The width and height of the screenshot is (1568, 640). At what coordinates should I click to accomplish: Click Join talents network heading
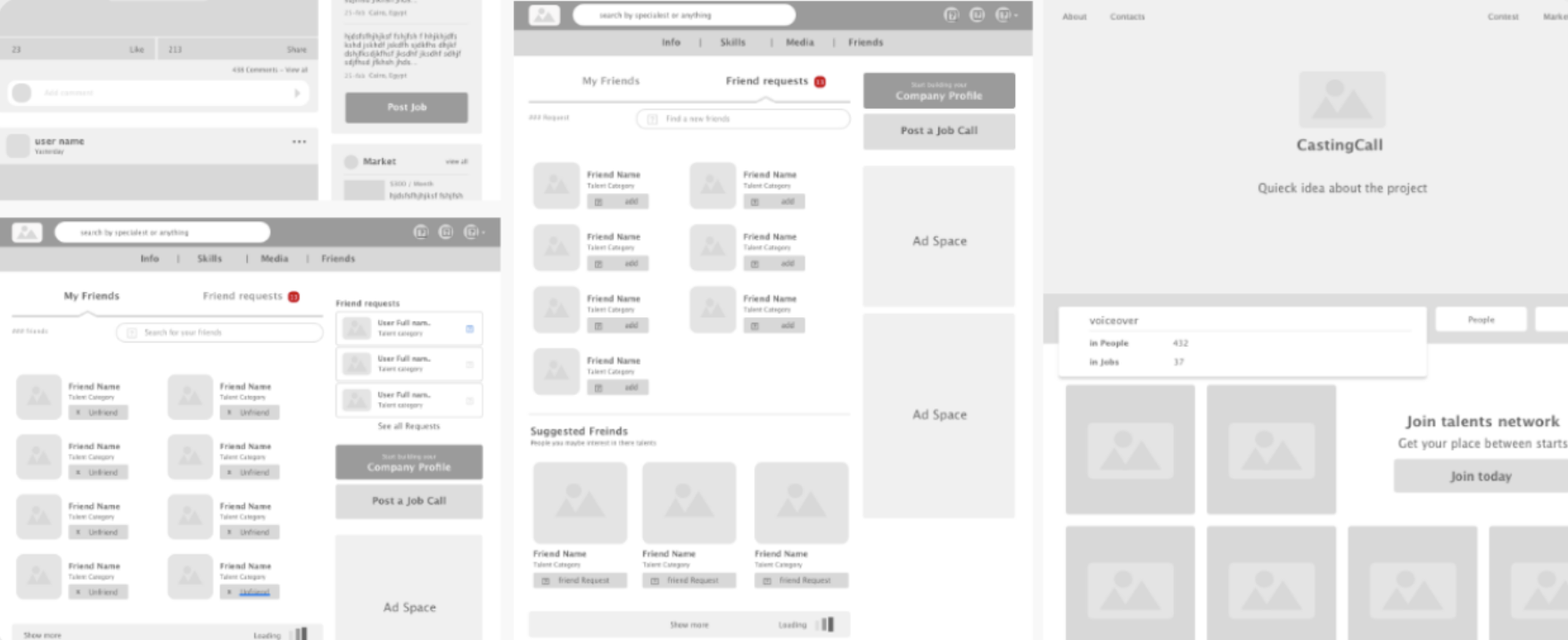[1482, 422]
